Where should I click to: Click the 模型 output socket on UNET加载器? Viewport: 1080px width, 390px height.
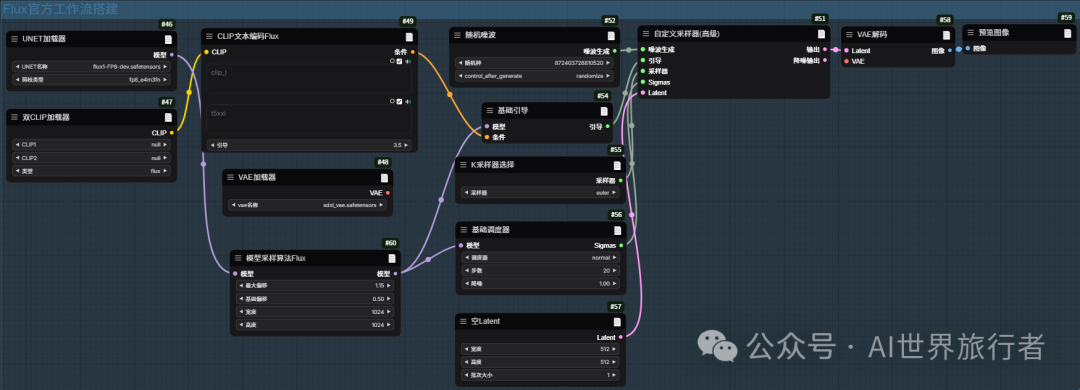point(172,54)
